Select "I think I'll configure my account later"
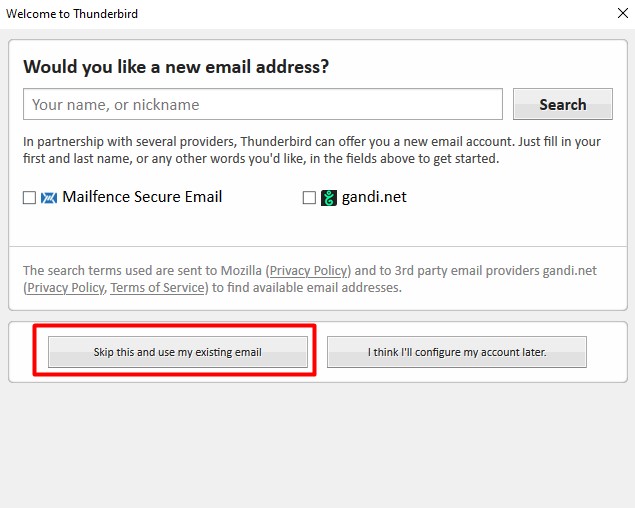Screen dimensions: 635x508 [456, 352]
